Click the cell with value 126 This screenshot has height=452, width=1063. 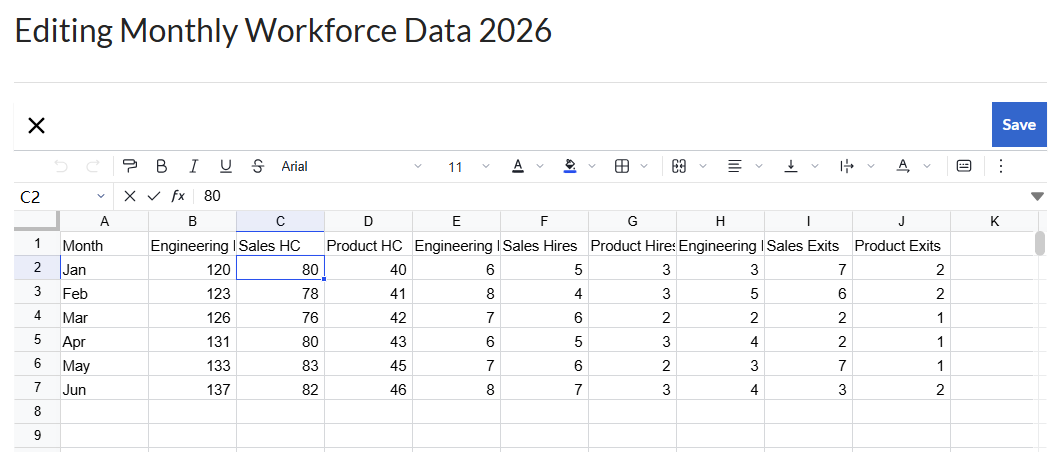click(x=193, y=317)
